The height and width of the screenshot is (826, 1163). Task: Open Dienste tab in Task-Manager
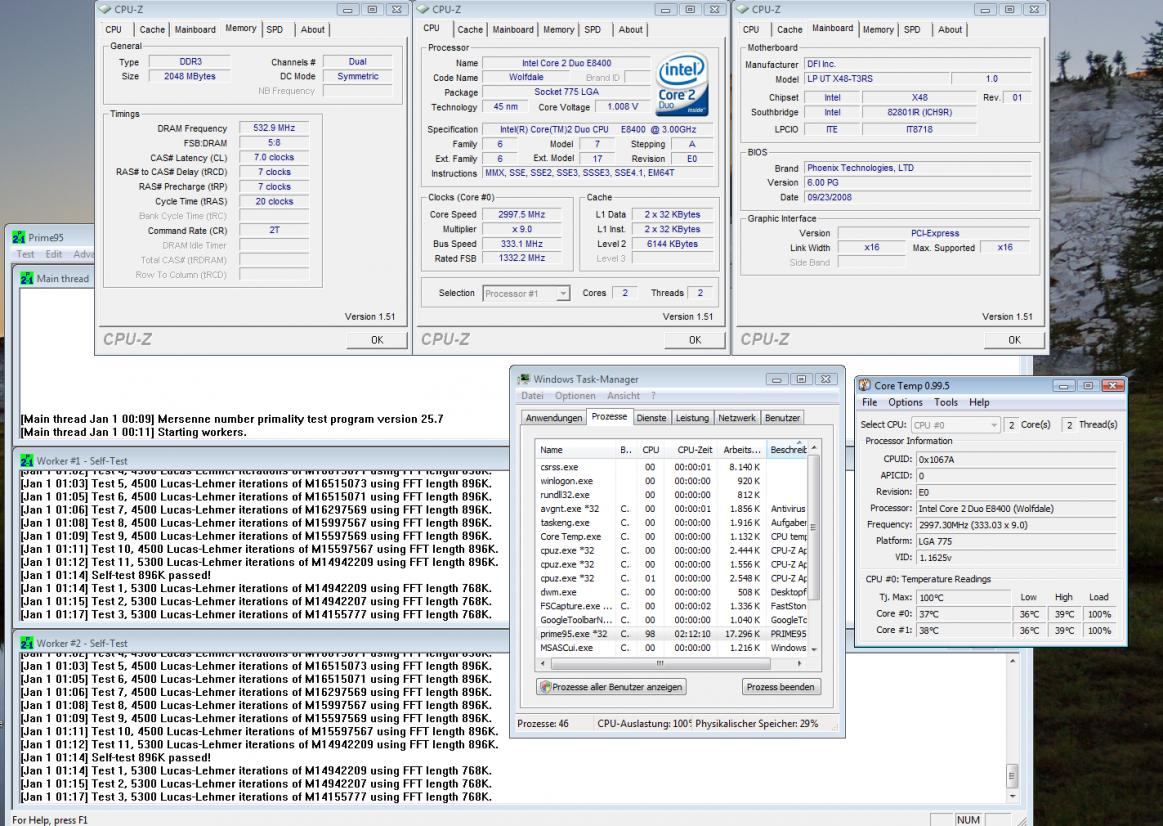(651, 418)
